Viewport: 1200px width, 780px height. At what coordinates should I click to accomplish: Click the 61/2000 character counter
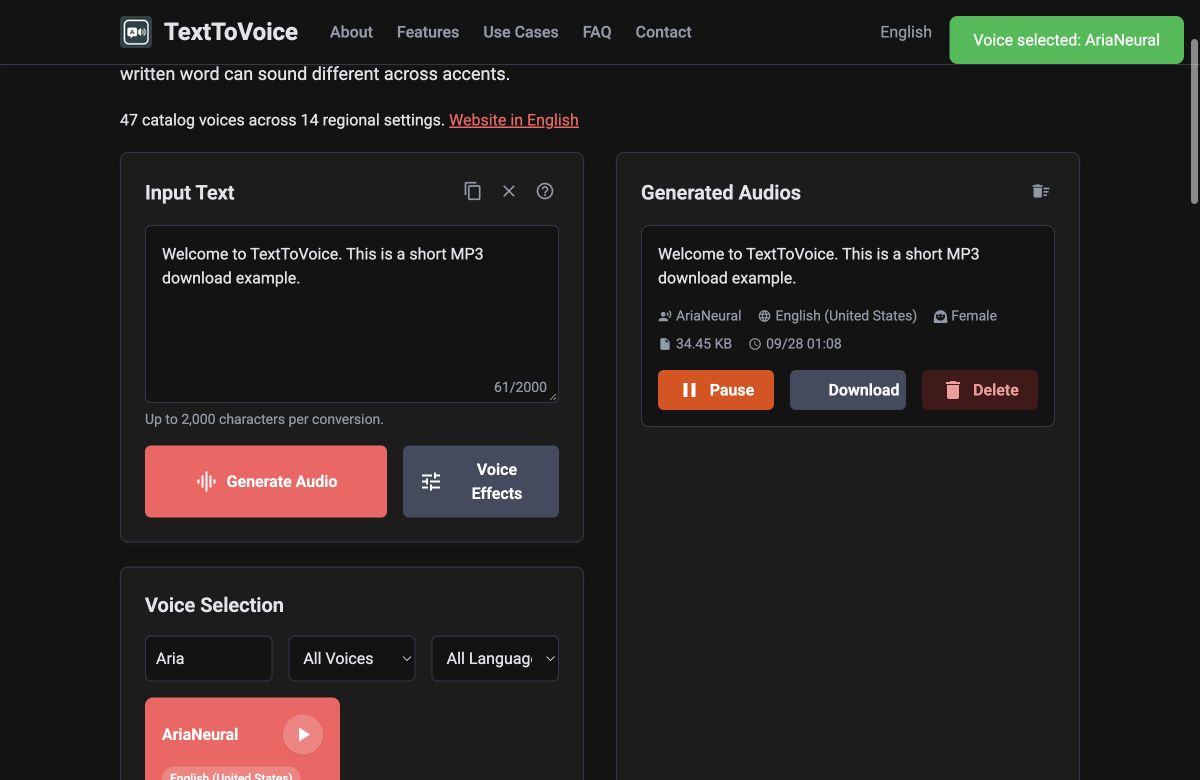coord(521,387)
